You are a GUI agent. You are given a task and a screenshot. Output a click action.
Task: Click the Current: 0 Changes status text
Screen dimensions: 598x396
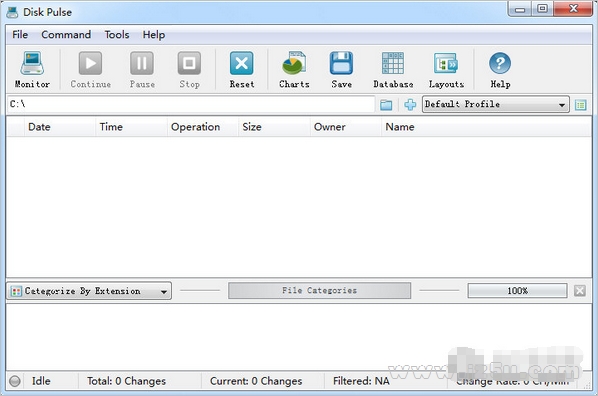256,381
